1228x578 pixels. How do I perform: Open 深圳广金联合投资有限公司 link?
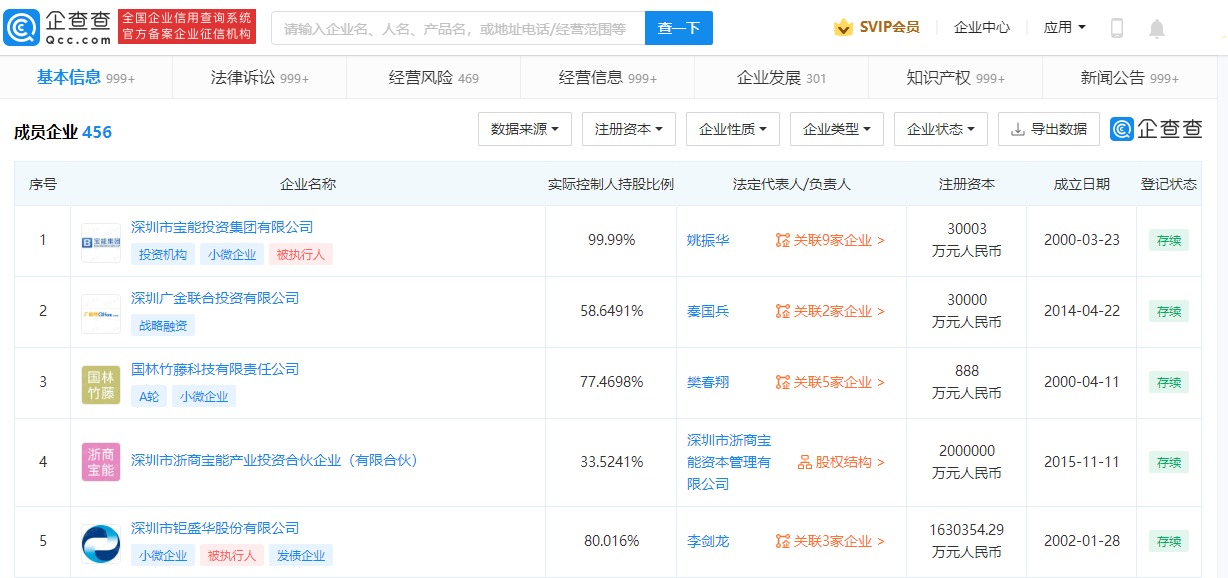[x=215, y=298]
